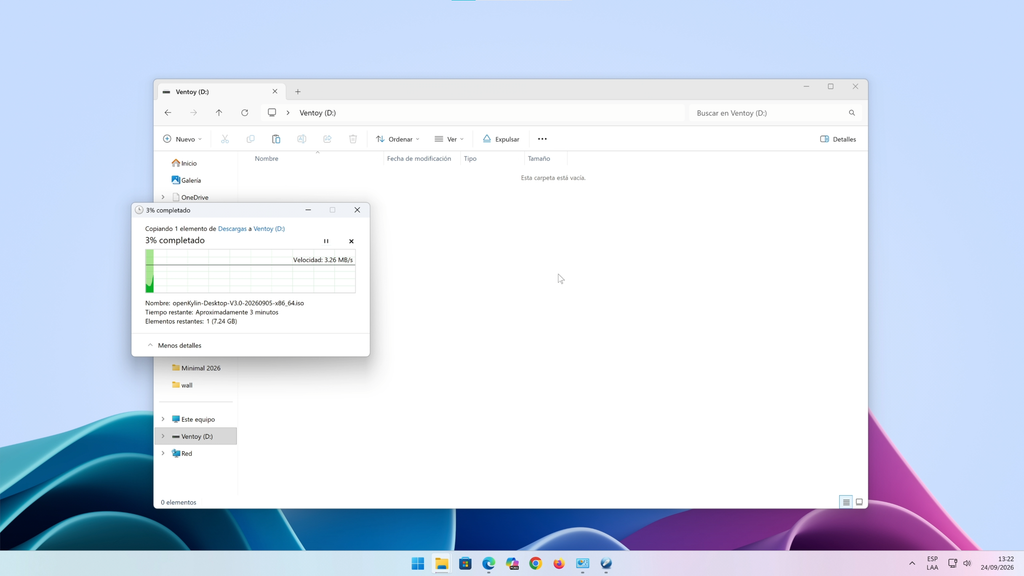
Task: Click the Paste toolbar icon
Action: coord(276,139)
